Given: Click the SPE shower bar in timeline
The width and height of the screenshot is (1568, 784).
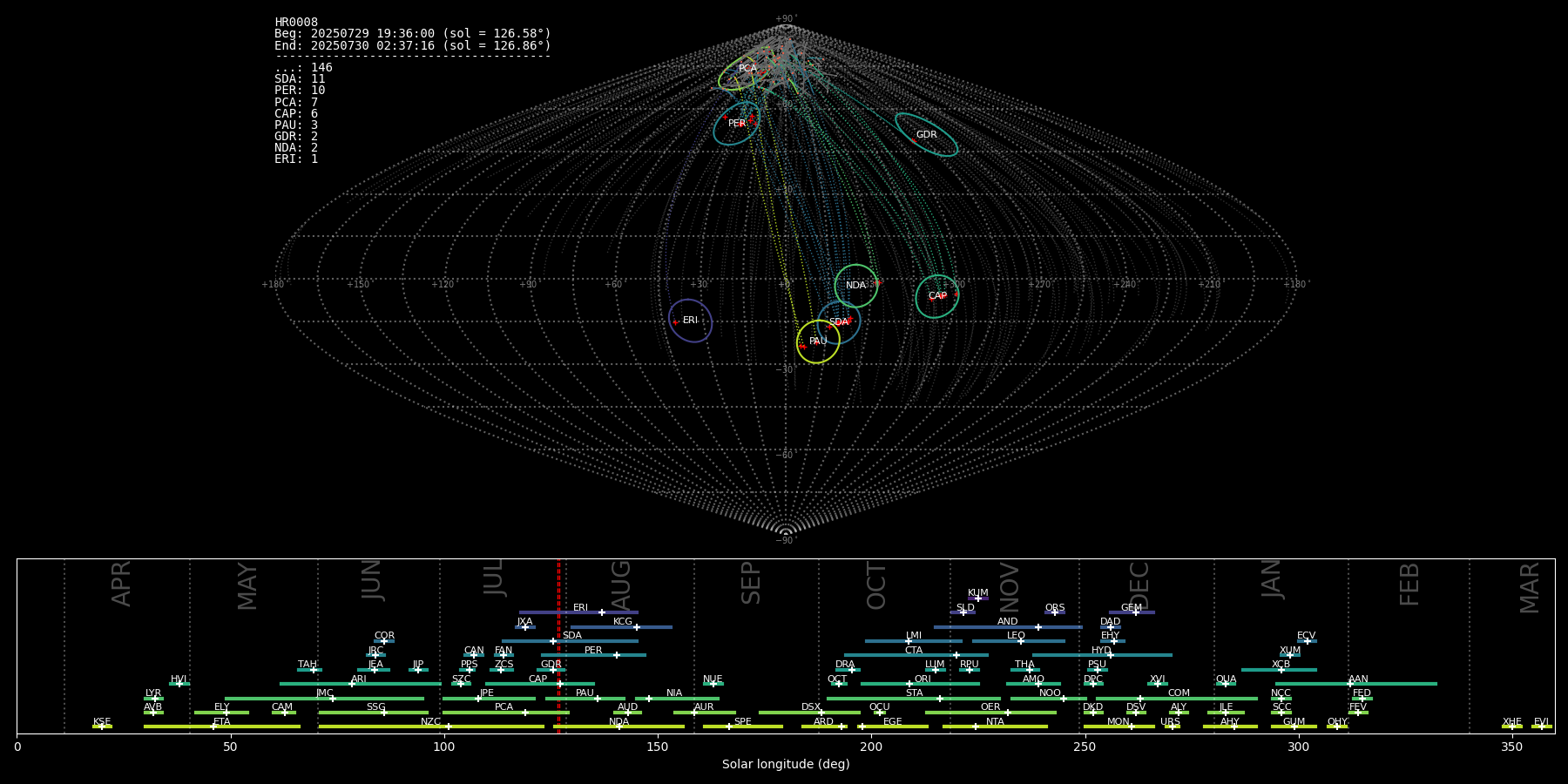Looking at the screenshot, I should 743,727.
